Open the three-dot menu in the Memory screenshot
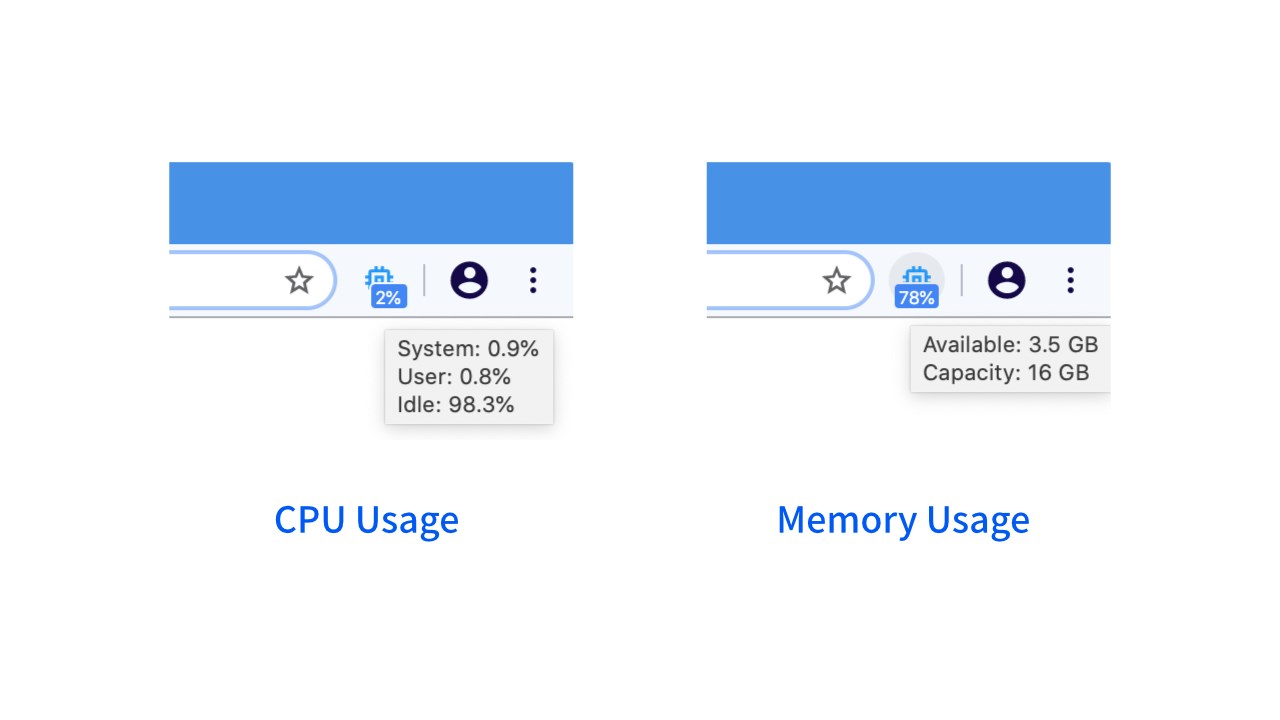This screenshot has height=720, width=1280. [x=1070, y=280]
